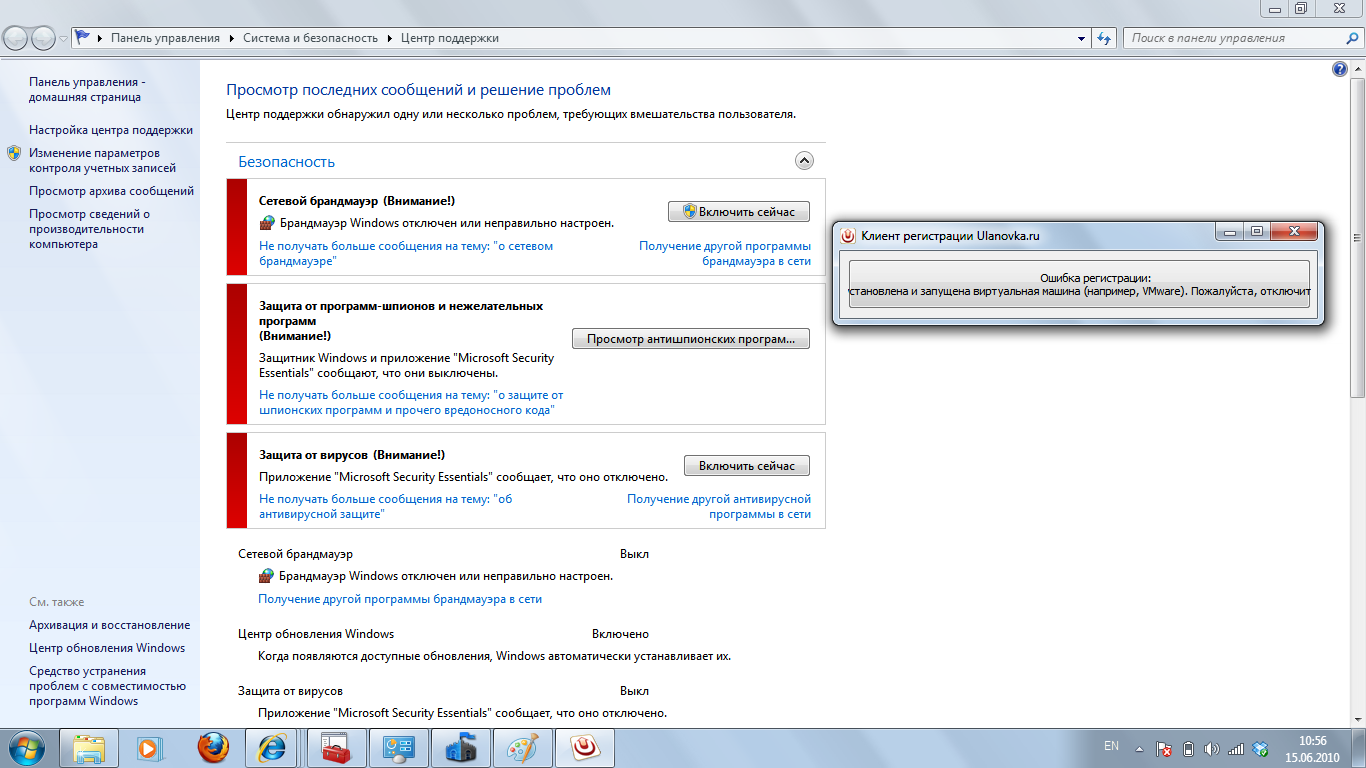Collapse the Безопасность section chevron
Image resolution: width=1366 pixels, height=768 pixels.
804,161
